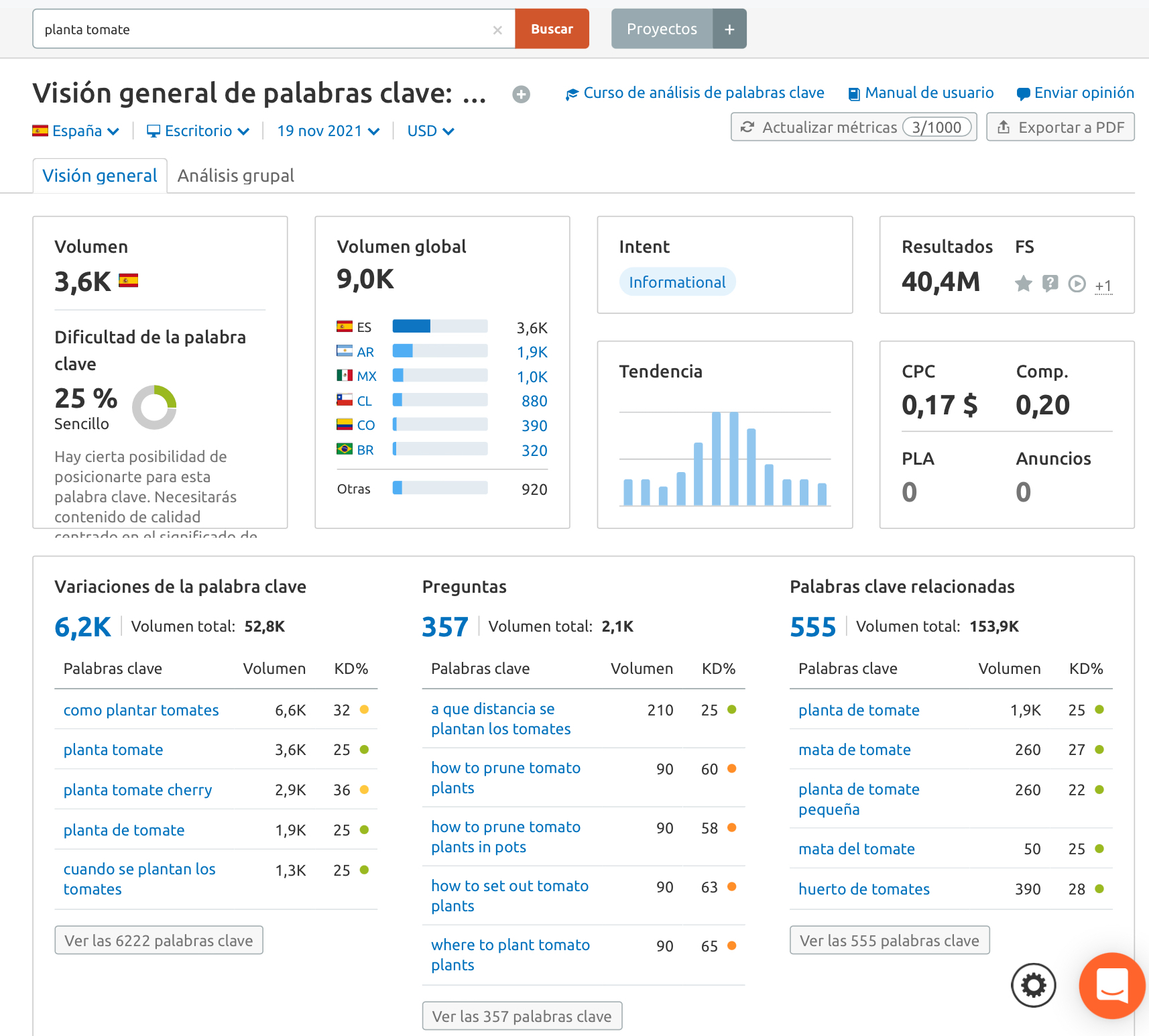Clear the search field with the X icon
The image size is (1149, 1036).
497,30
